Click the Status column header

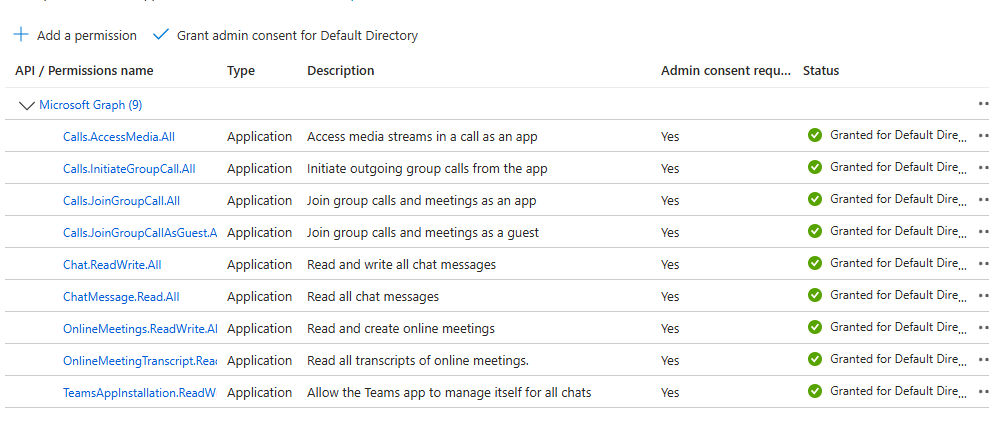coord(821,71)
